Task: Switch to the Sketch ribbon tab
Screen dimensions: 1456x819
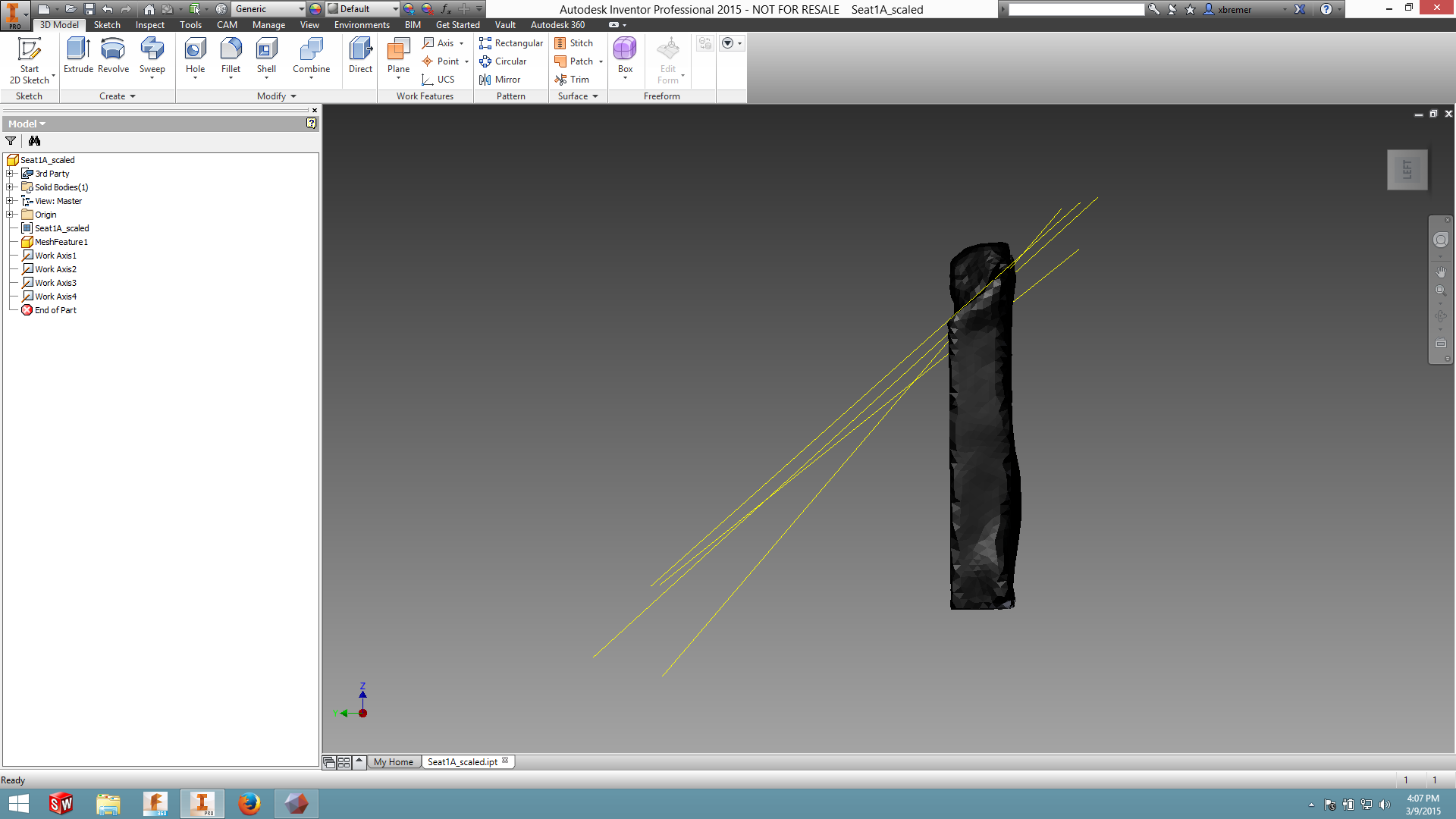Action: (x=107, y=25)
